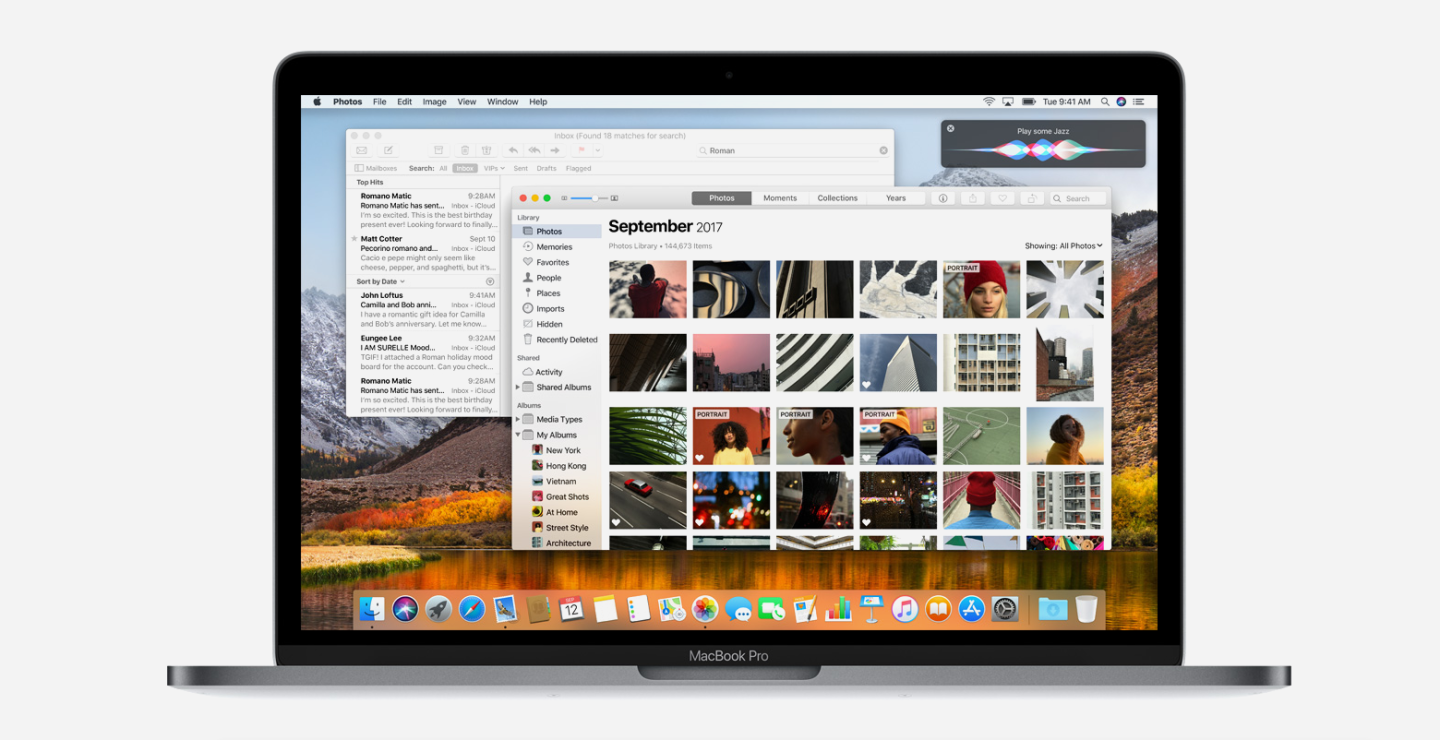Screen dimensions: 1440x740
Task: Open the Apple menu
Action: coord(317,101)
